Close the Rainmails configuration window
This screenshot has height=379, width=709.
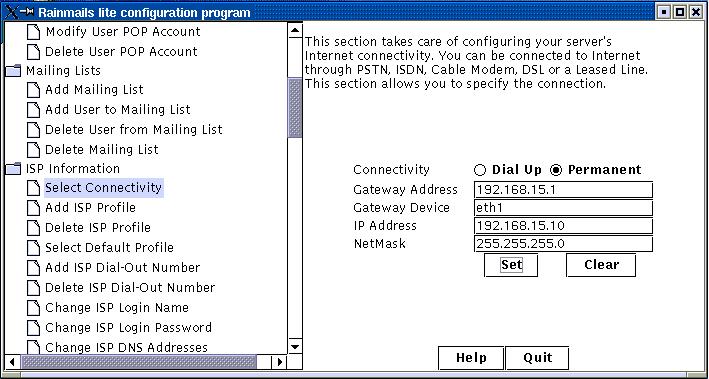point(695,12)
